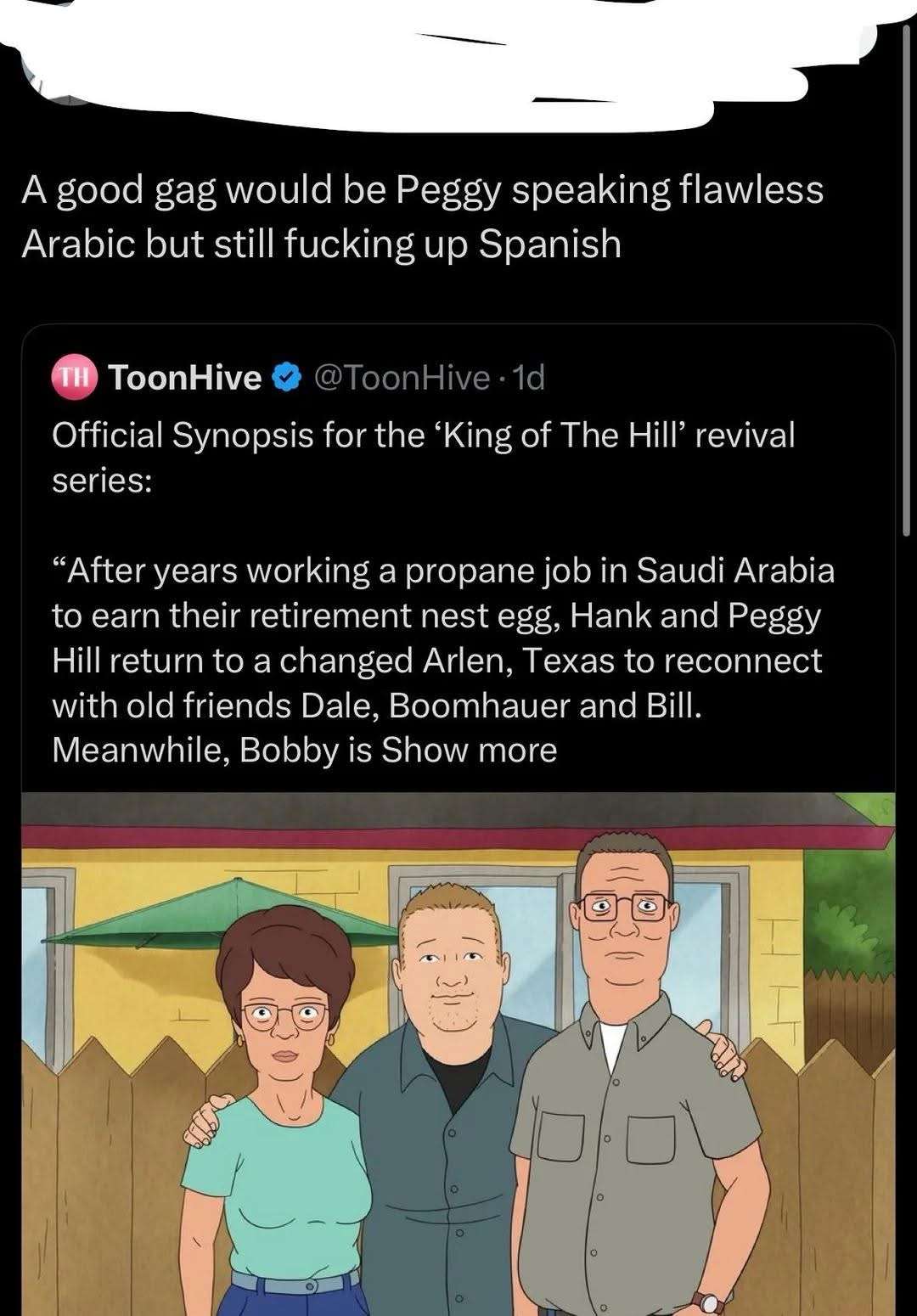Open the ToonHive profile avatar
Viewport: 917px width, 1316px height.
pos(76,377)
